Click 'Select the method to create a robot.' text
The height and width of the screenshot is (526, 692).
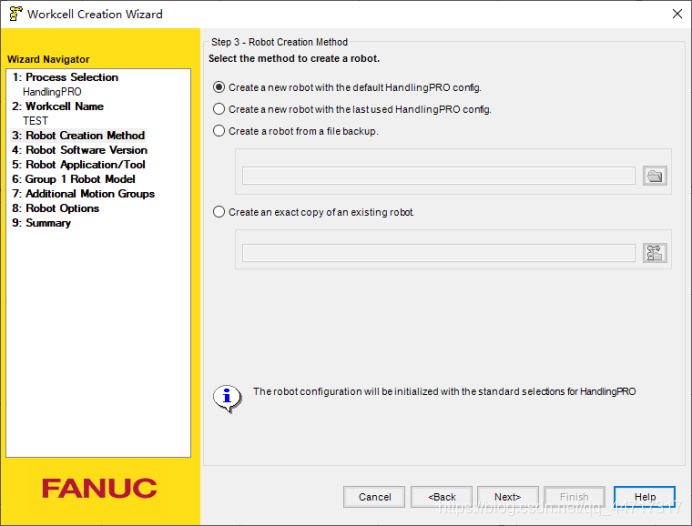[294, 58]
